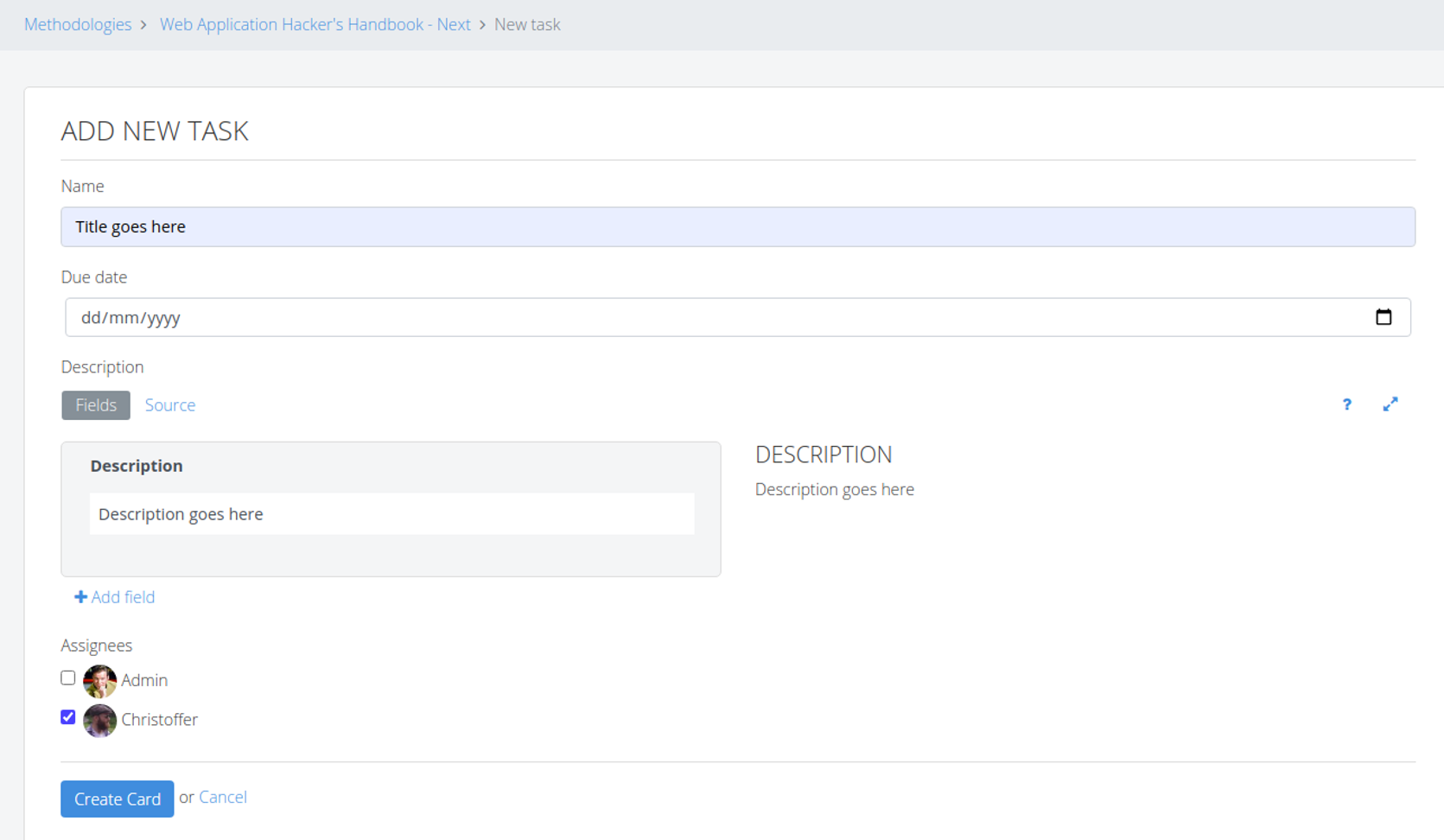This screenshot has width=1444, height=840.
Task: Open Web Application Hacker's Handbook - Next breadcrumb
Action: [315, 24]
